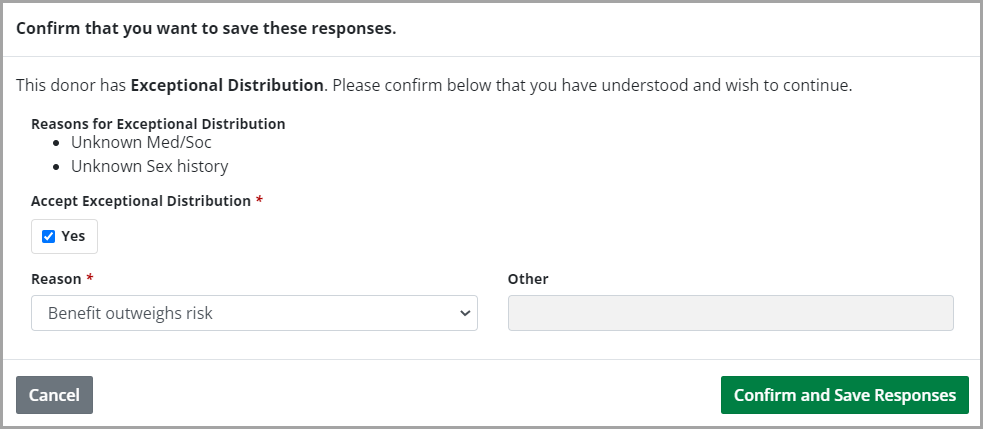Viewport: 983px width, 429px height.
Task: Click the dialog title 'Confirm that you want to save'
Action: click(206, 28)
